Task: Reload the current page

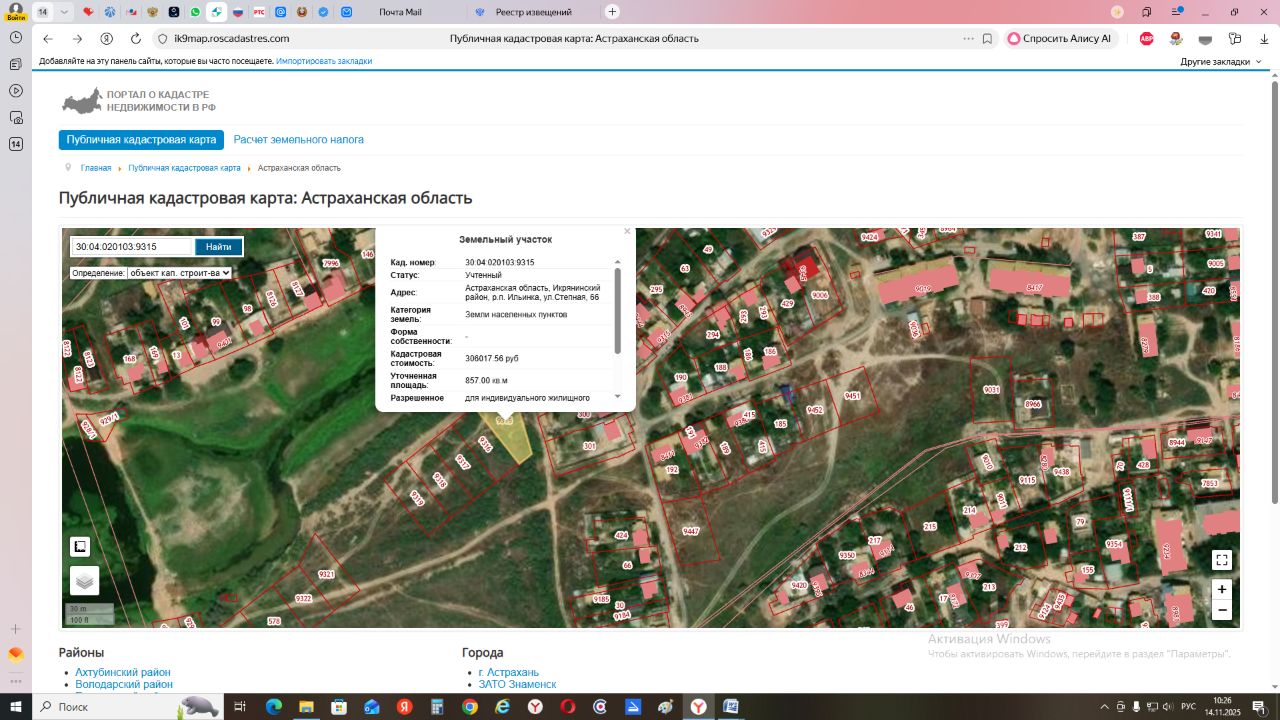Action: [x=136, y=39]
